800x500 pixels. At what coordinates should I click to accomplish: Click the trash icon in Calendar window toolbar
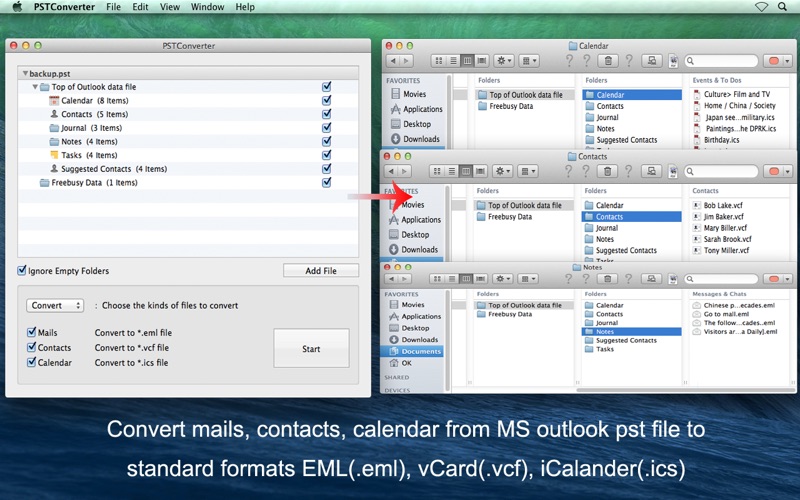pyautogui.click(x=608, y=61)
